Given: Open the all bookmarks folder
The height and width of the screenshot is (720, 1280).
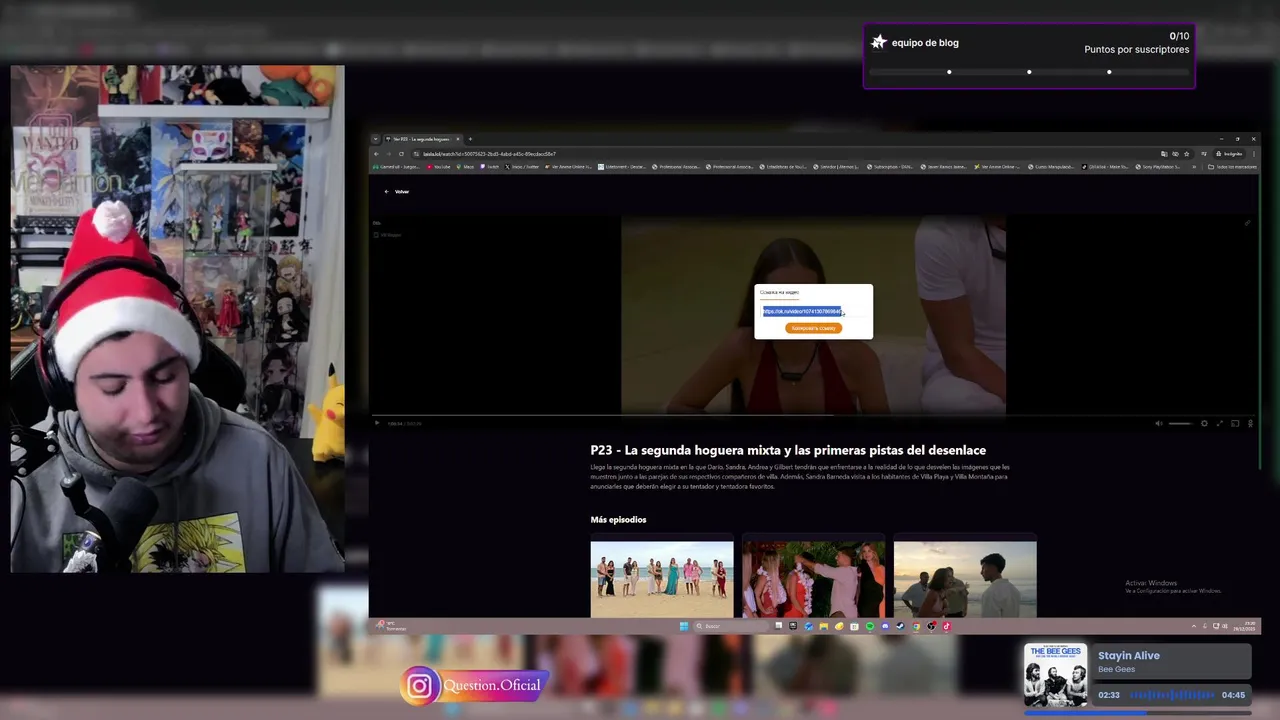Looking at the screenshot, I should coord(1232,167).
